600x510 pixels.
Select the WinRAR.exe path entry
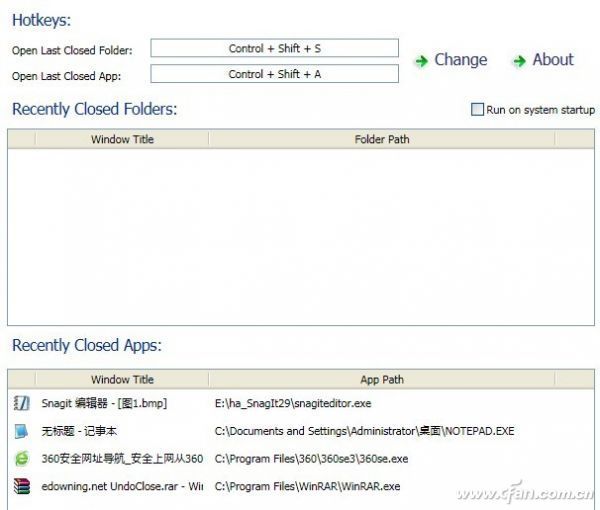pyautogui.click(x=307, y=486)
